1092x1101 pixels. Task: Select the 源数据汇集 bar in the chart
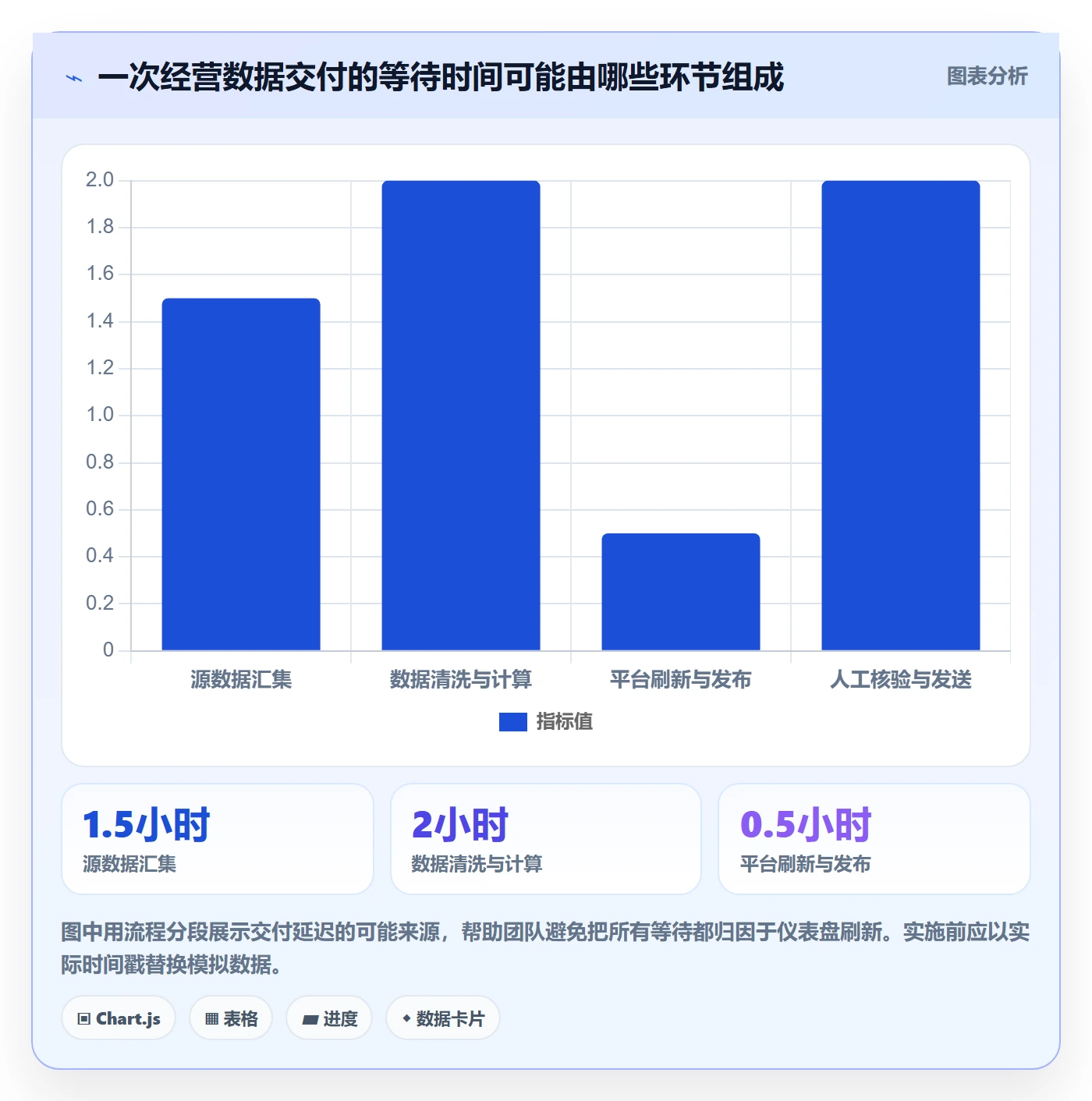pos(241,474)
